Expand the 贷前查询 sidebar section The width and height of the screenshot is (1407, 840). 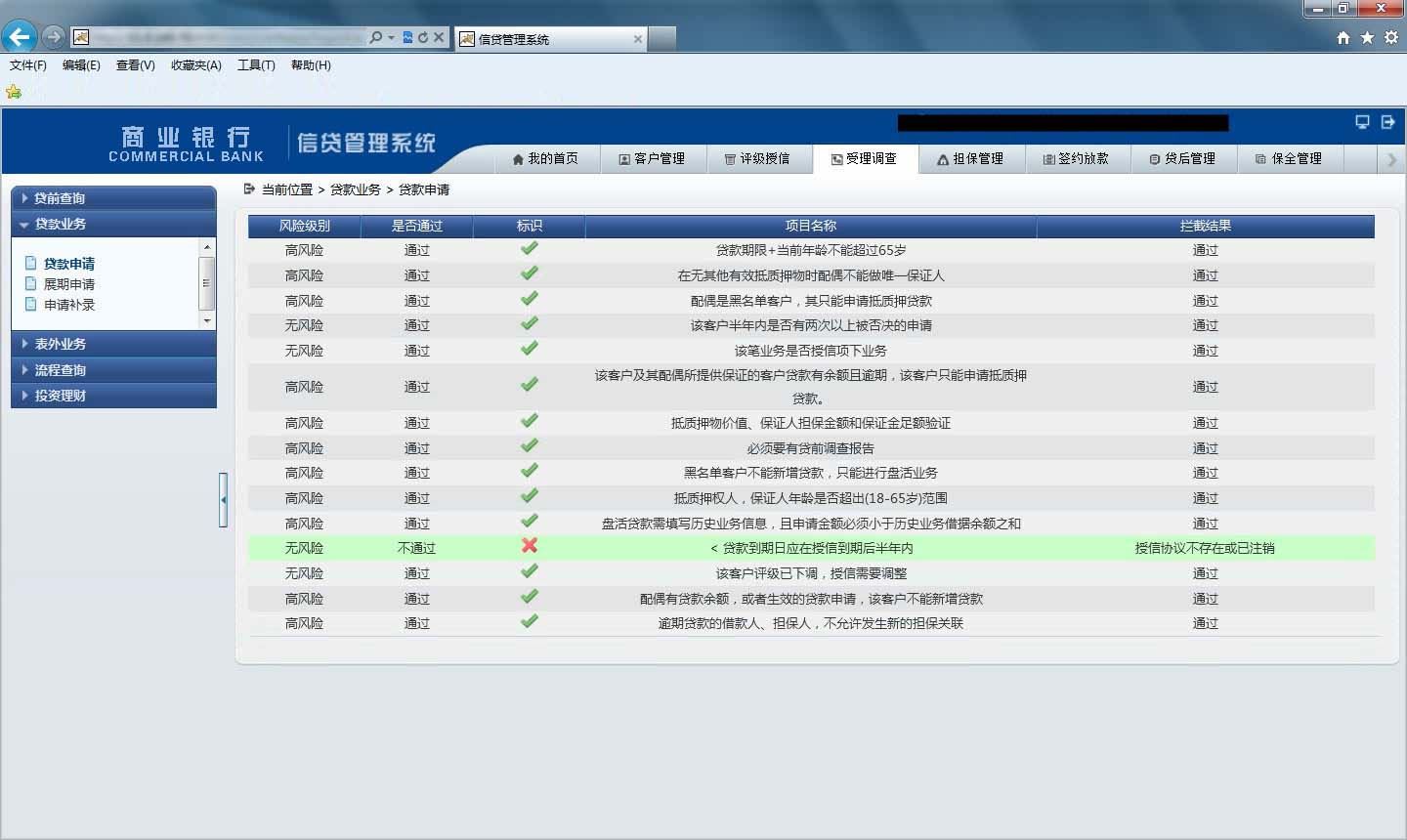113,198
